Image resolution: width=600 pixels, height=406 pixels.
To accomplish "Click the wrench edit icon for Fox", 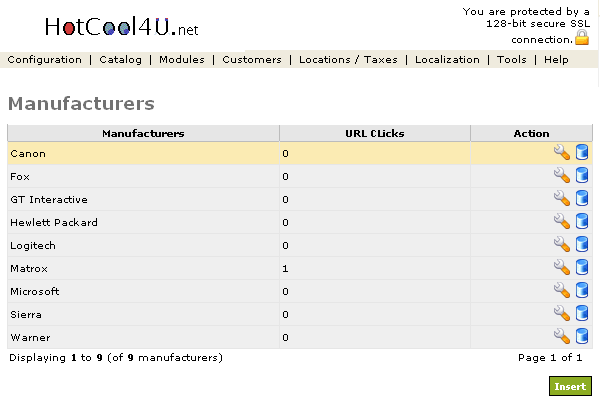I will [562, 176].
